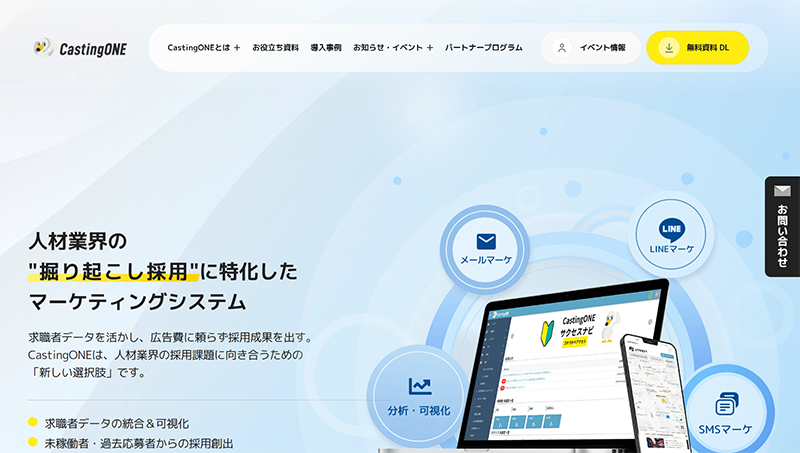The width and height of the screenshot is (800, 453).
Task: Click the envelope icon on お問い合わせ tab
Action: 782,191
